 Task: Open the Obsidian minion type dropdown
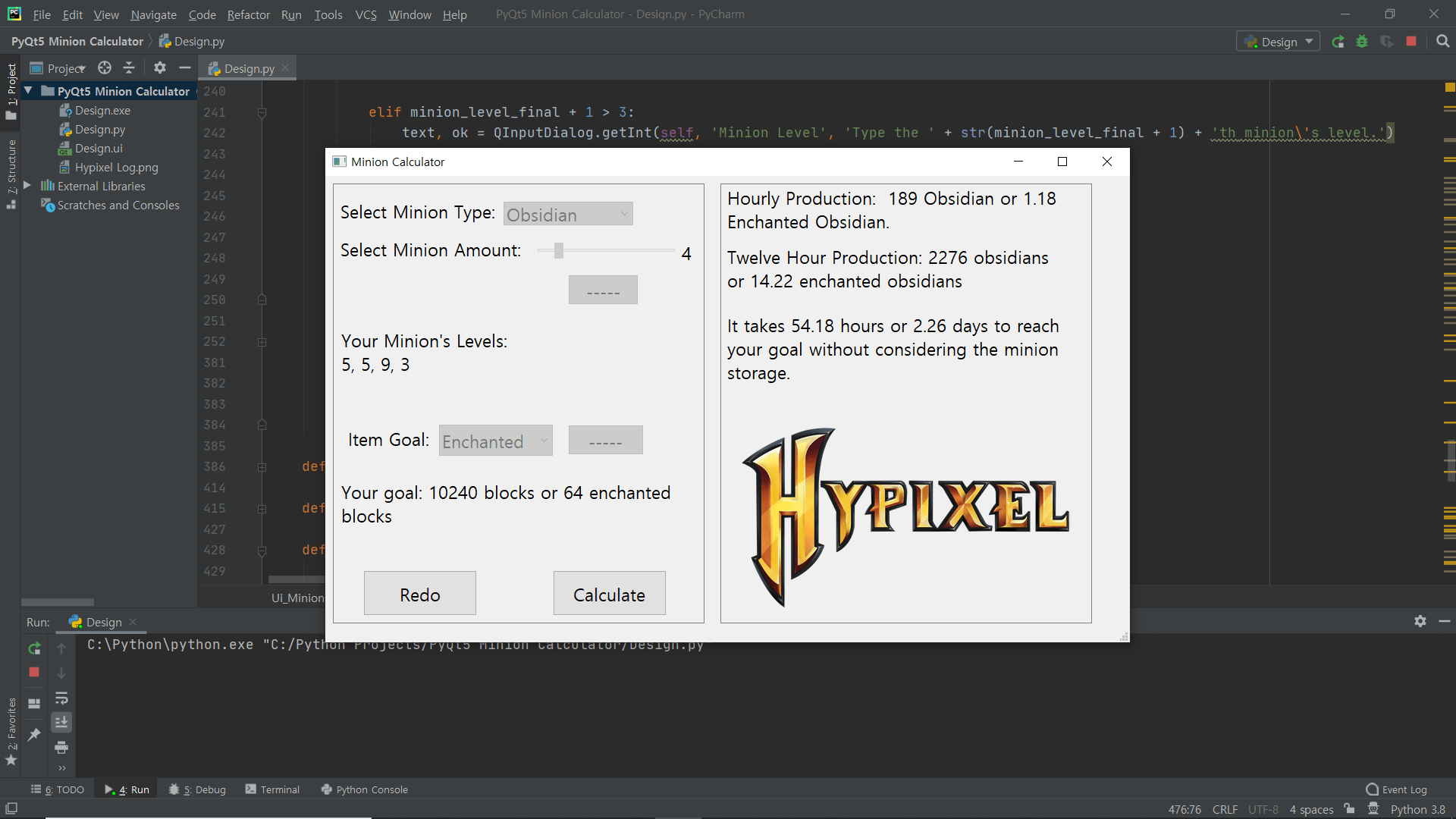point(568,215)
